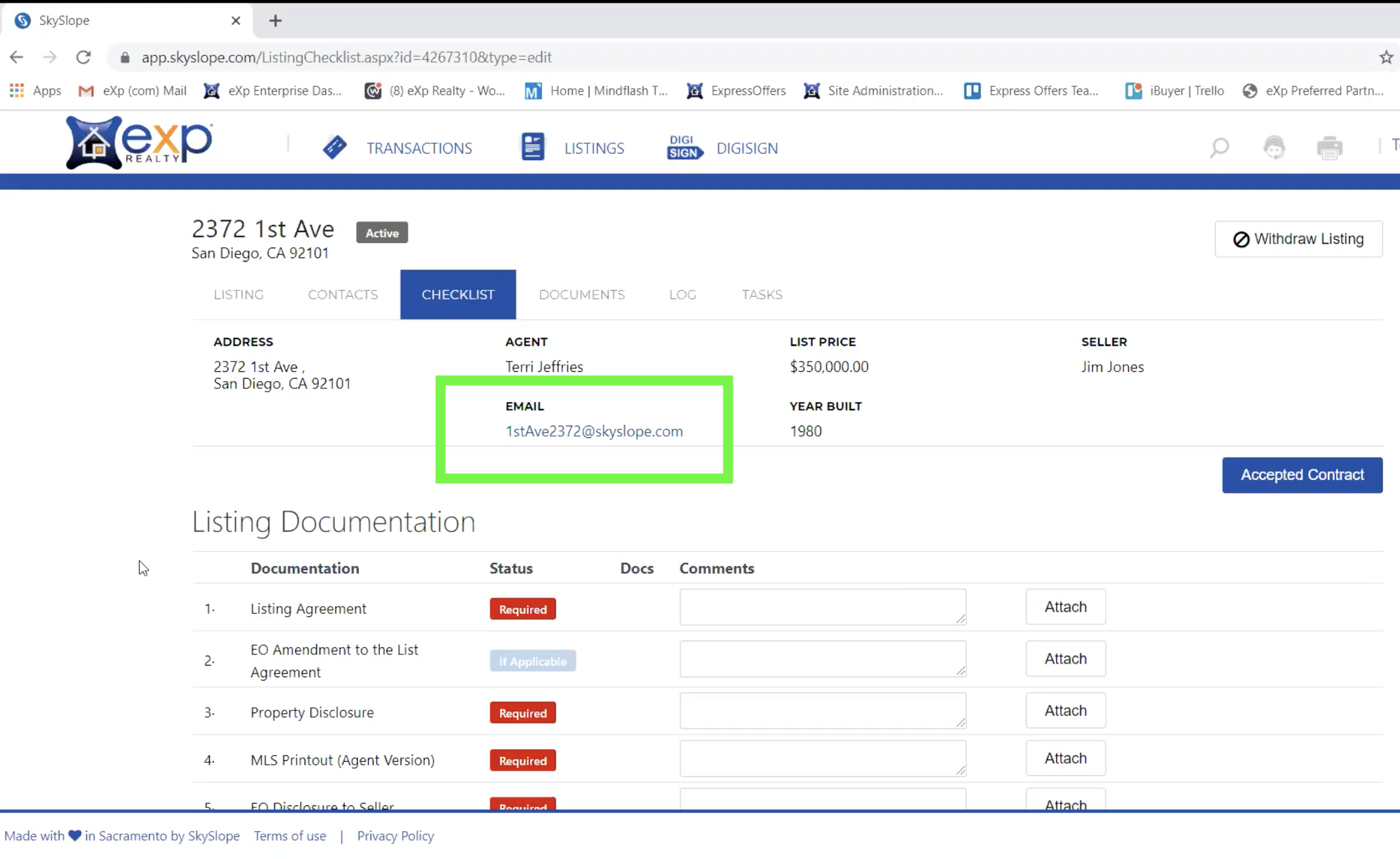
Task: Click the printer icon in header
Action: 1329,148
